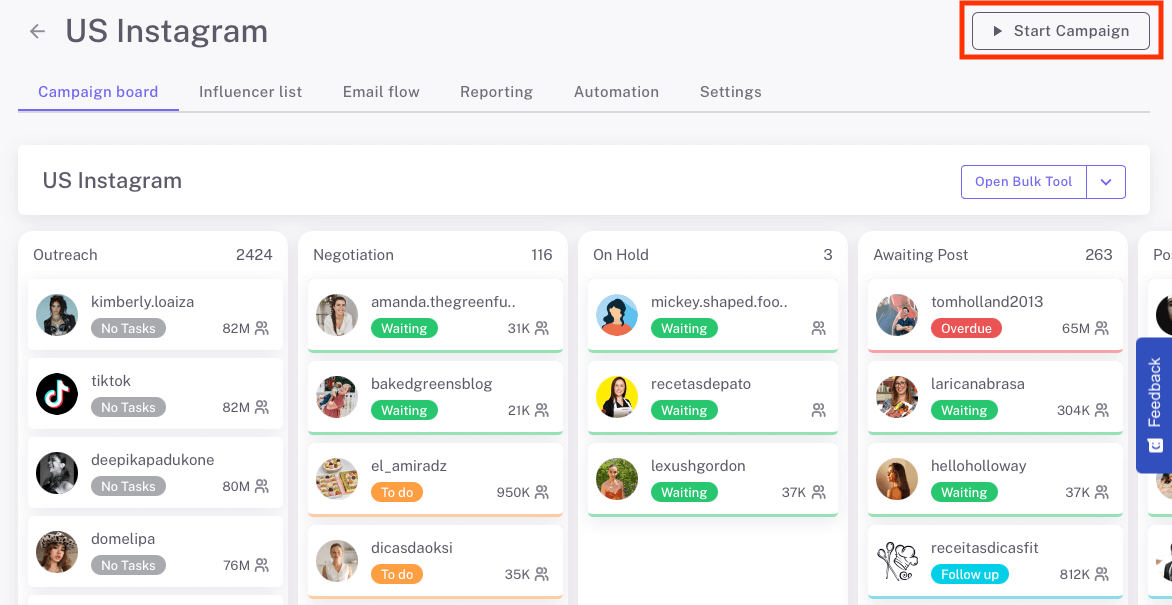The image size is (1172, 605).
Task: Click domelipa's avatar
Action: pyautogui.click(x=57, y=552)
